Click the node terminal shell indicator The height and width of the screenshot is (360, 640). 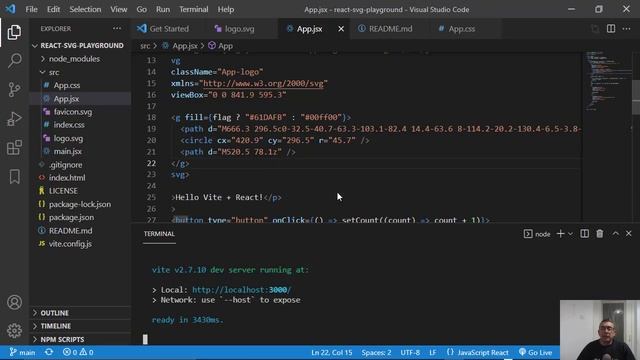pyautogui.click(x=537, y=234)
